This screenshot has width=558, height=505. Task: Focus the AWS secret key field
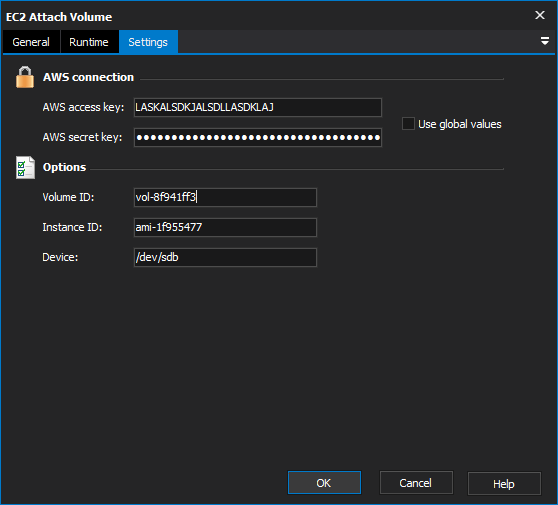[x=258, y=137]
